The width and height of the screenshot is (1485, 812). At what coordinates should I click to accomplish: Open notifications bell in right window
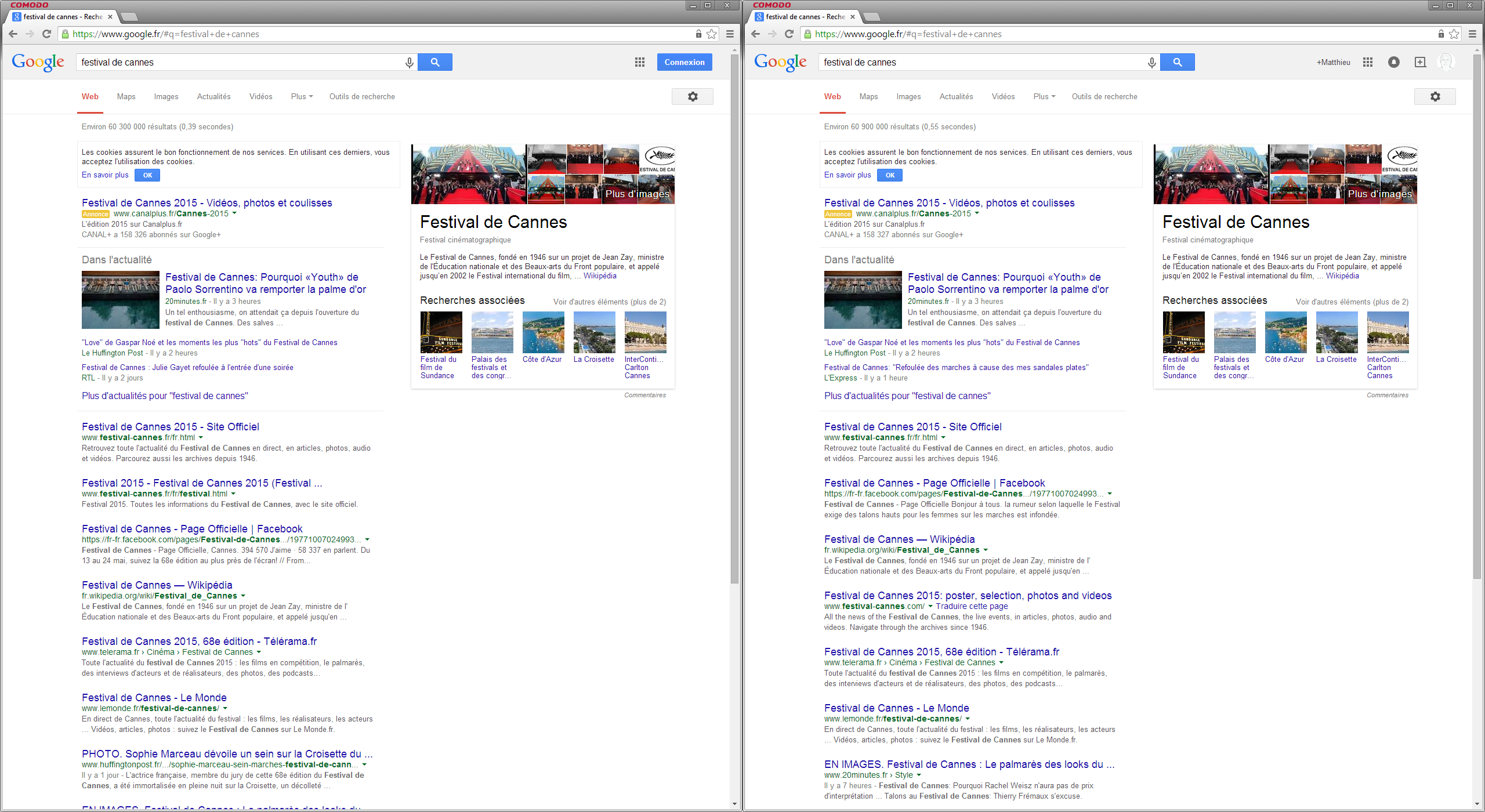pyautogui.click(x=1394, y=62)
